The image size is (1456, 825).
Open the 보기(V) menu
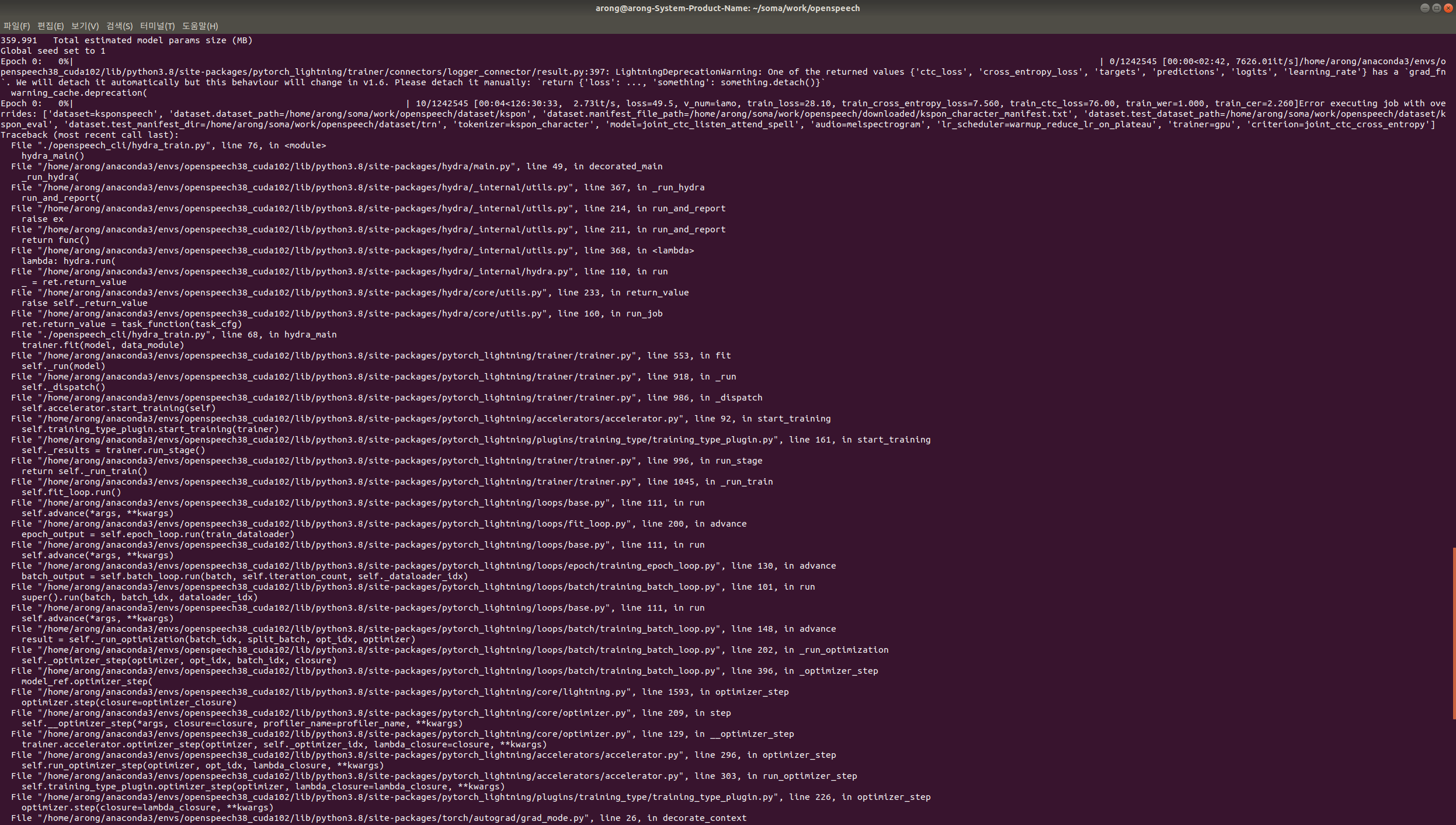(x=85, y=26)
